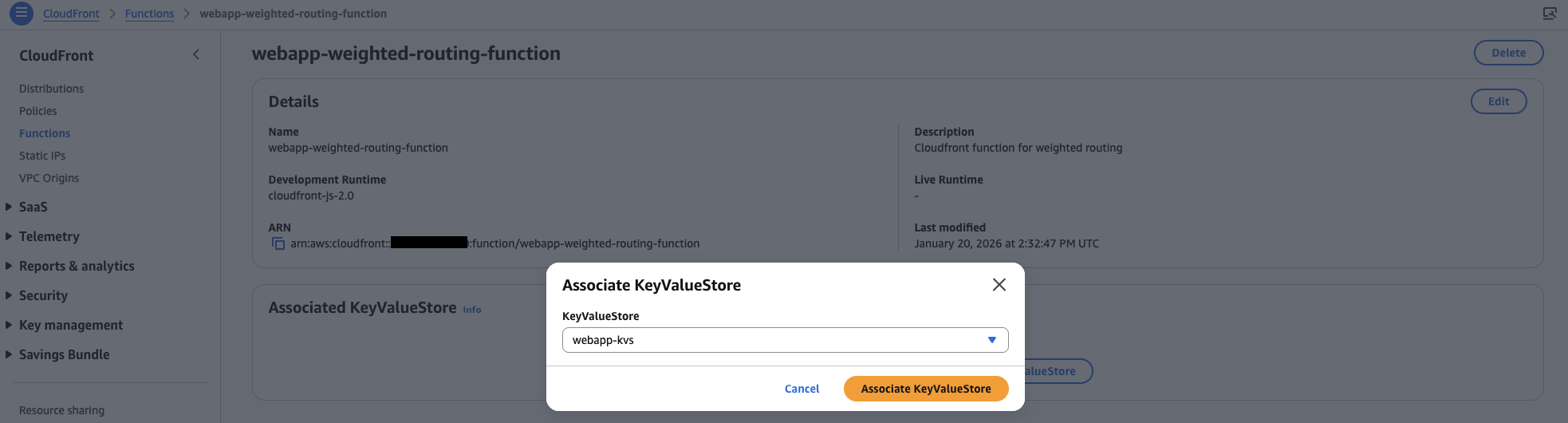Viewport: 1568px width, 423px height.
Task: Open the Info link beside Associated KeyValueStore
Action: point(472,310)
